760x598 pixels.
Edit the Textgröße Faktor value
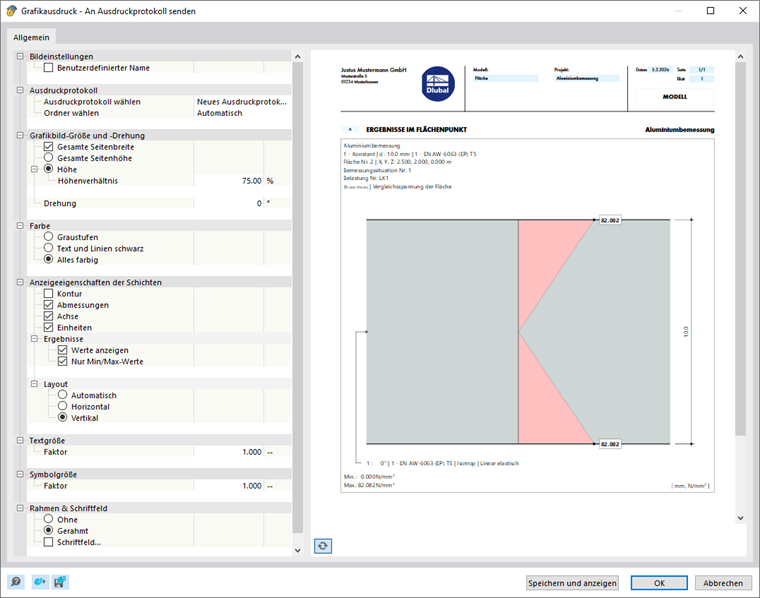point(229,452)
